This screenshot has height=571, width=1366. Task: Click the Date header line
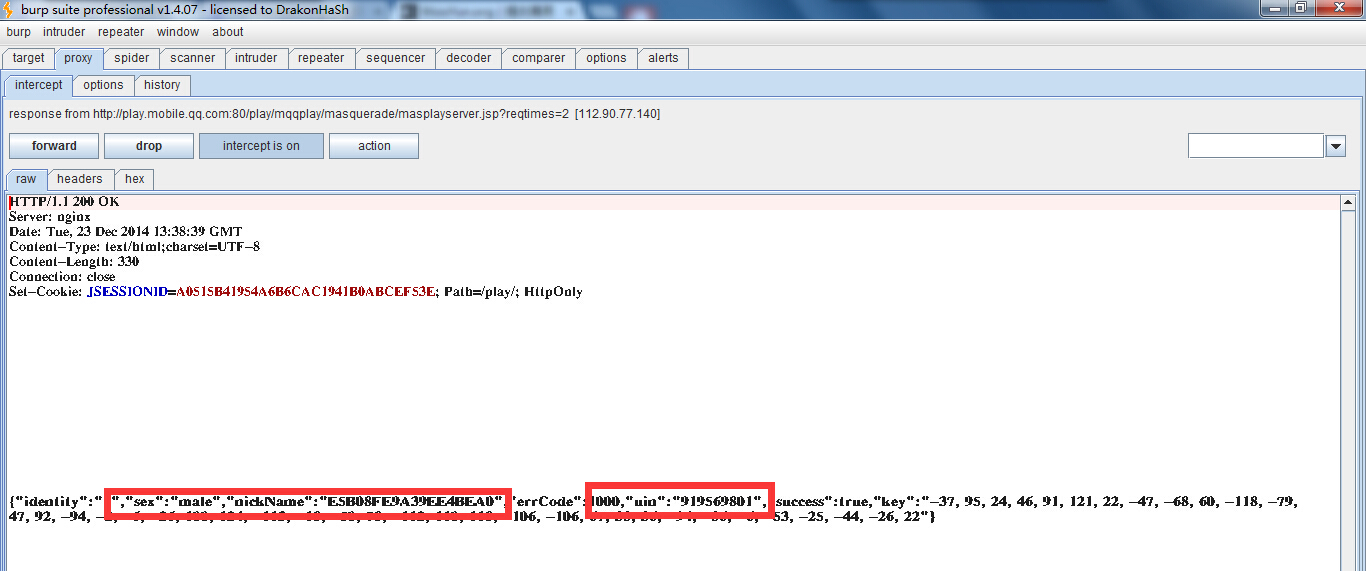pos(125,232)
